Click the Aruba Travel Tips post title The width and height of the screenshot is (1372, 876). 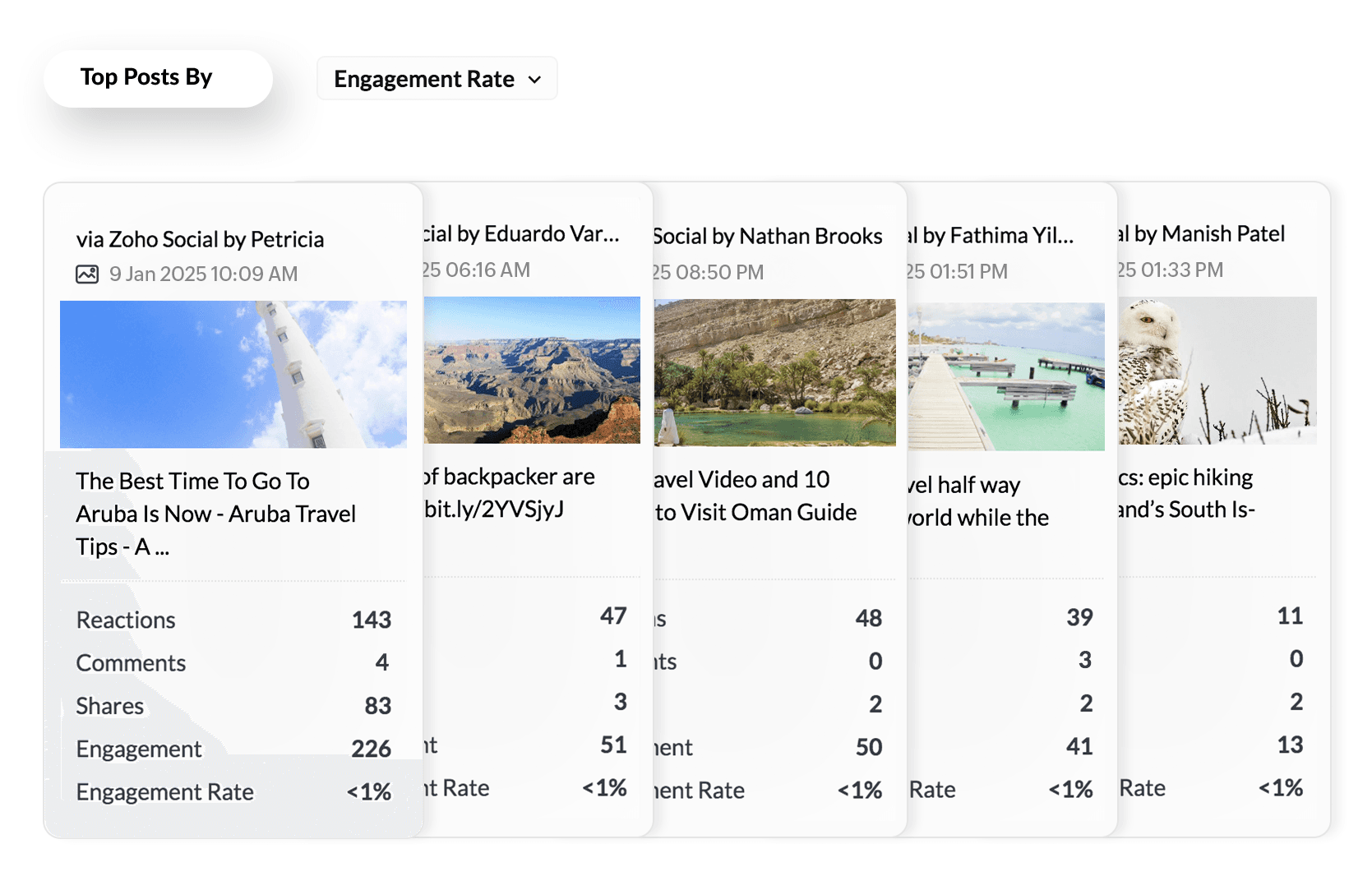point(215,514)
